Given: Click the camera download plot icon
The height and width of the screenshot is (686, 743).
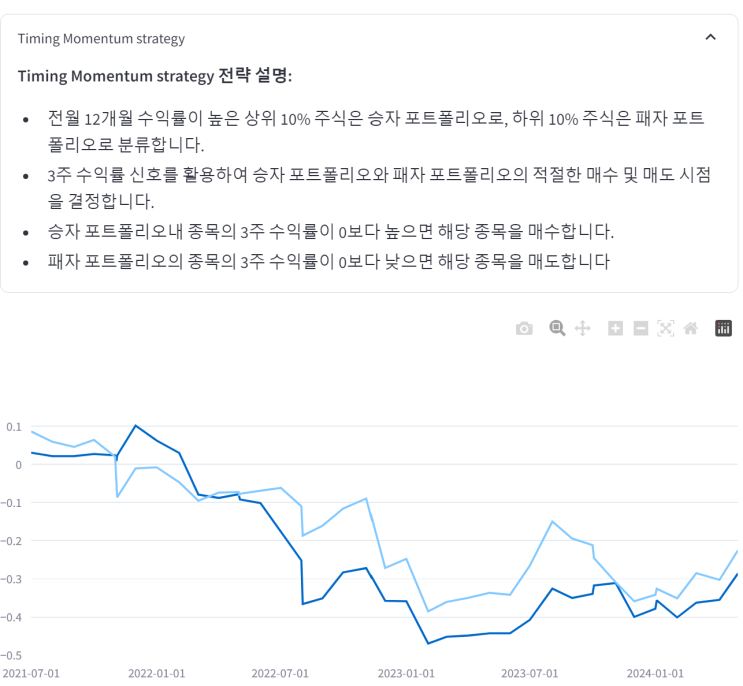Looking at the screenshot, I should [524, 329].
